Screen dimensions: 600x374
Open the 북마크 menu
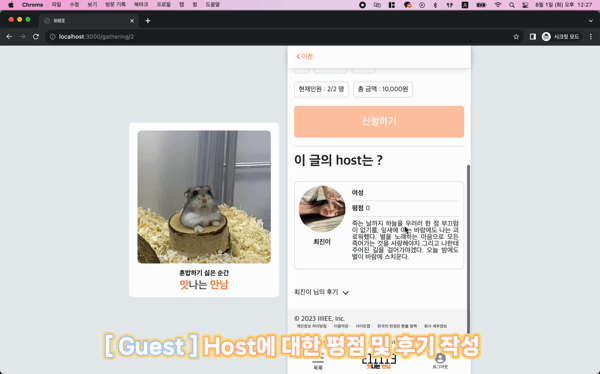tap(141, 5)
